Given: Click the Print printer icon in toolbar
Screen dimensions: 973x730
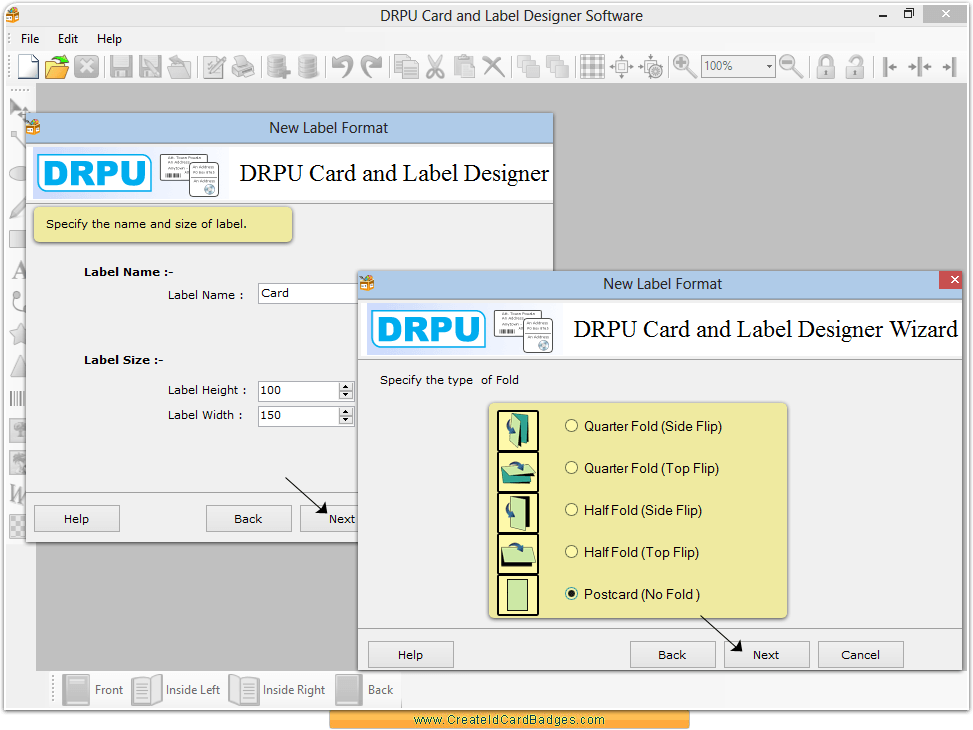Looking at the screenshot, I should [243, 66].
